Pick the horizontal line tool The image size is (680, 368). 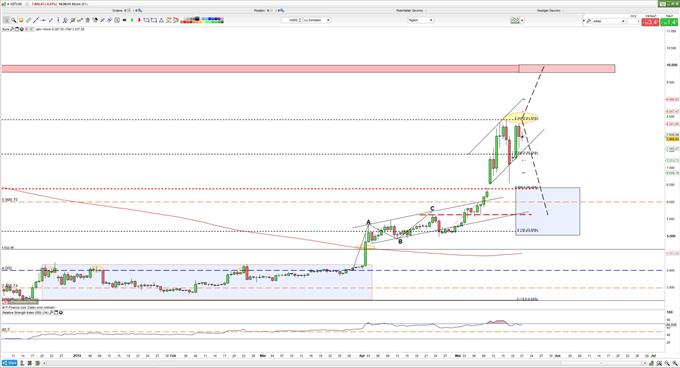tap(43, 20)
